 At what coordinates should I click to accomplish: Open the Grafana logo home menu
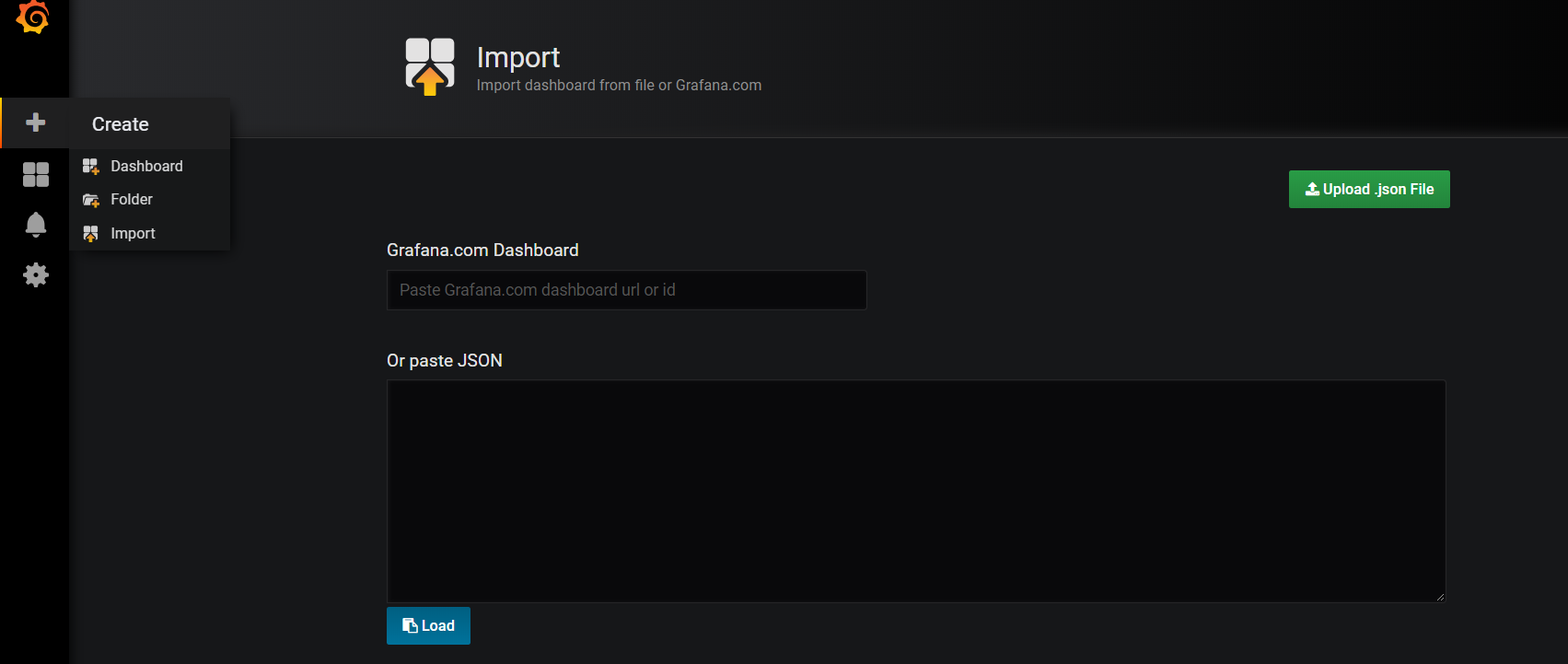click(x=33, y=17)
